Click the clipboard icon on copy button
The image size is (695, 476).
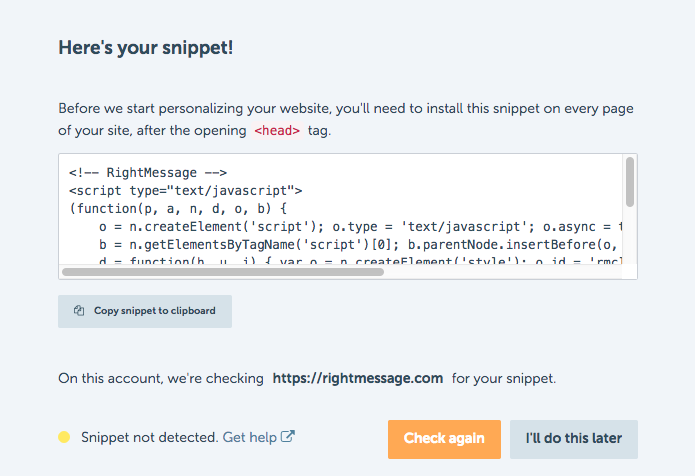tap(79, 311)
